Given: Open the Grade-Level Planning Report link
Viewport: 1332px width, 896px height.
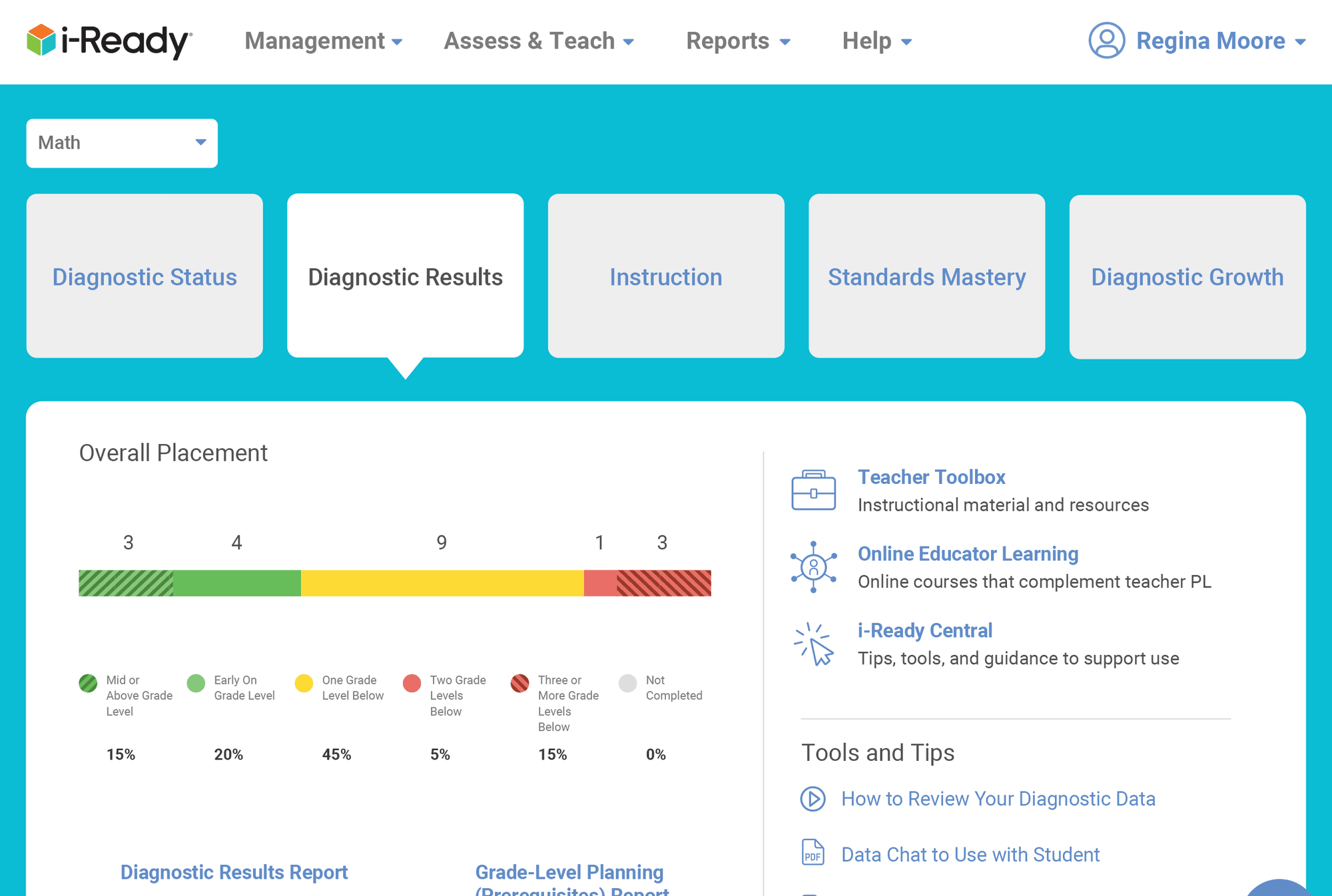Looking at the screenshot, I should (x=571, y=879).
